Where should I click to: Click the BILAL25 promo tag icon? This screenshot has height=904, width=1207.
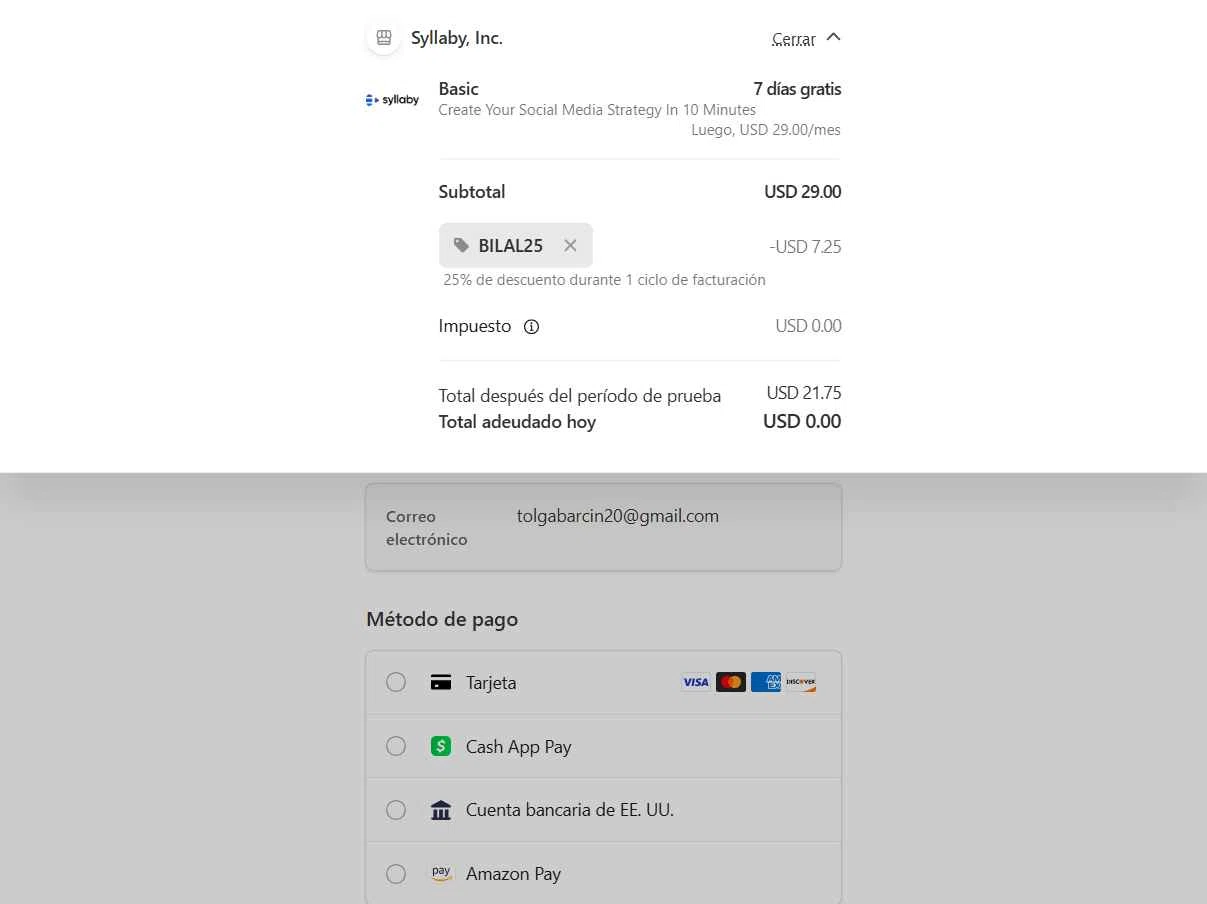(461, 245)
